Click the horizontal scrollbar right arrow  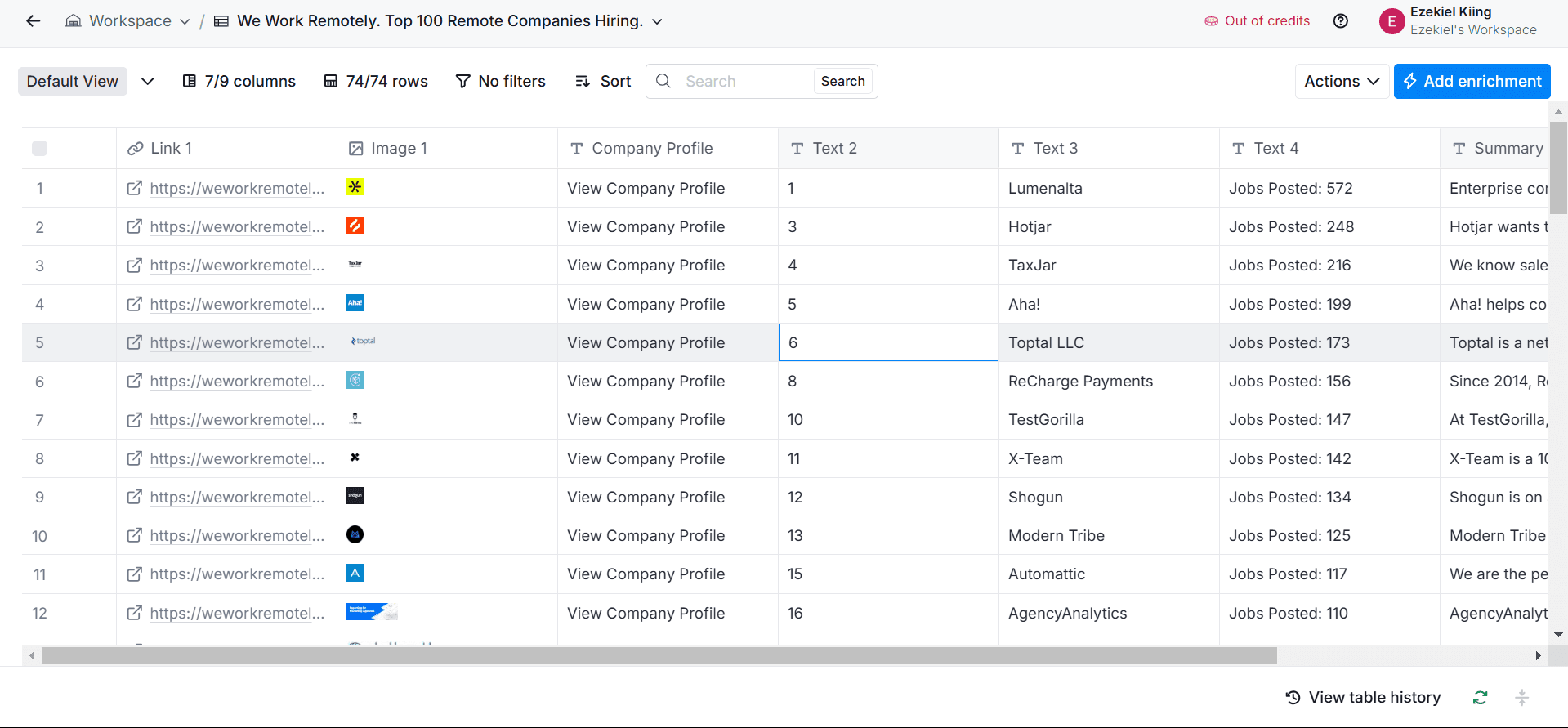point(1538,655)
